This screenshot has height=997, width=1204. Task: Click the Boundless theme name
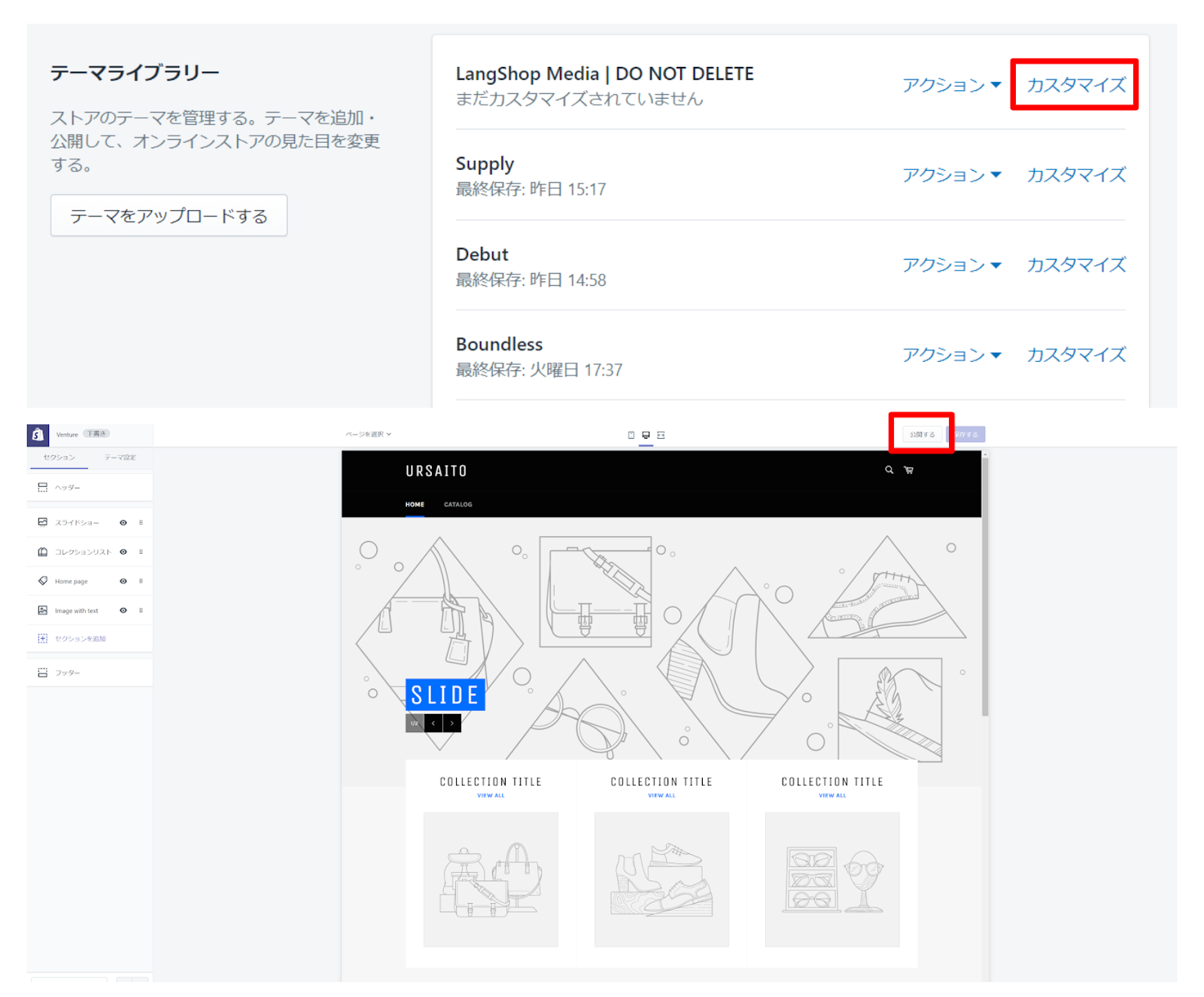click(499, 344)
